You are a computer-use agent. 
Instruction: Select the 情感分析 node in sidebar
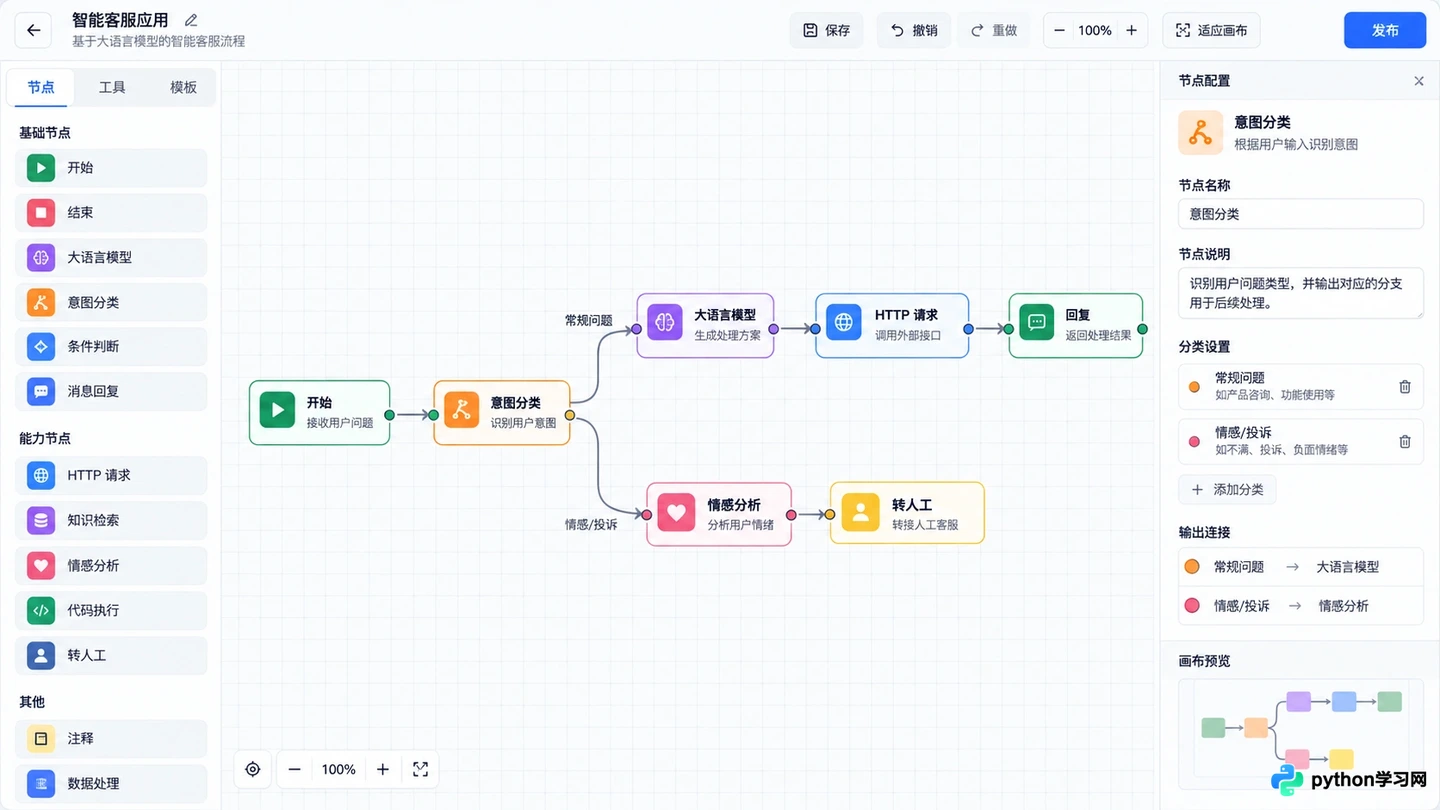coord(111,565)
